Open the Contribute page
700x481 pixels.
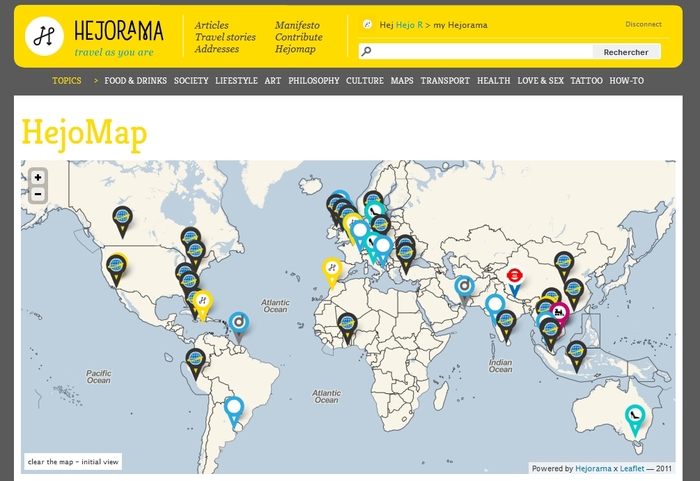(299, 37)
